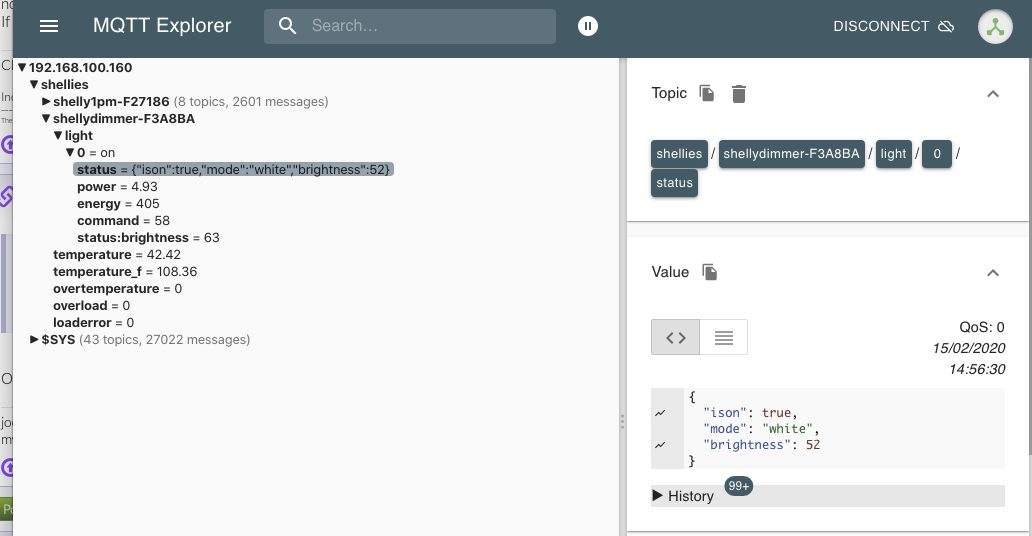Click the panel divider drag handle

622,421
